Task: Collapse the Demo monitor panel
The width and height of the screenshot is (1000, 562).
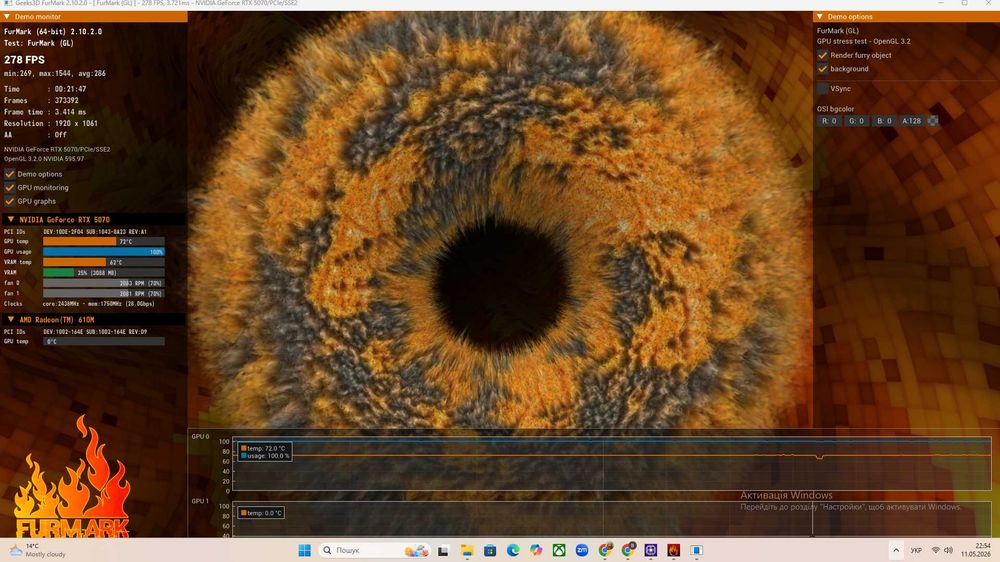Action: click(x=7, y=17)
